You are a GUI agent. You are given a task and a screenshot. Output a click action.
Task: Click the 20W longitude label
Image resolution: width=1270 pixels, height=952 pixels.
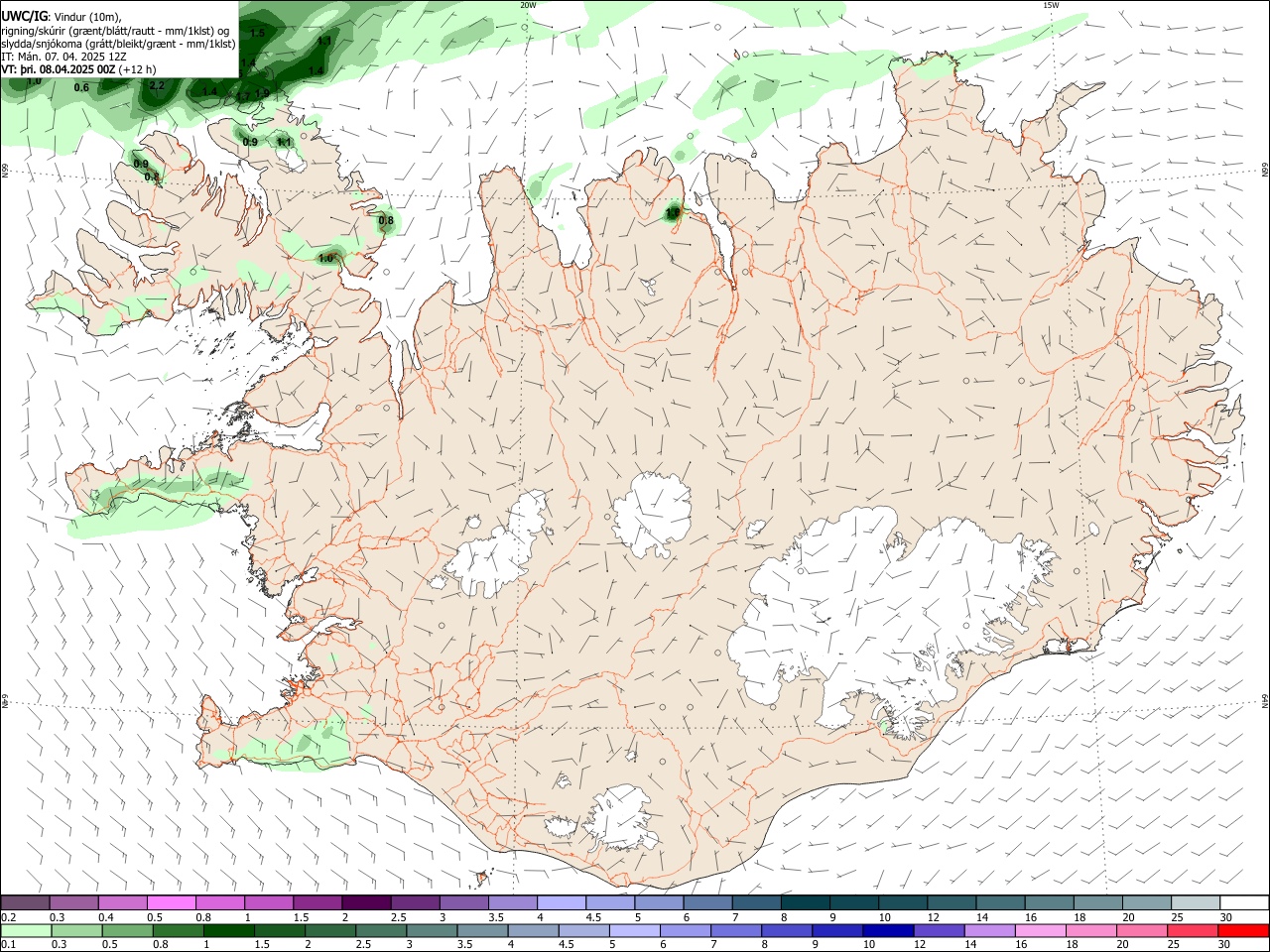pyautogui.click(x=528, y=5)
